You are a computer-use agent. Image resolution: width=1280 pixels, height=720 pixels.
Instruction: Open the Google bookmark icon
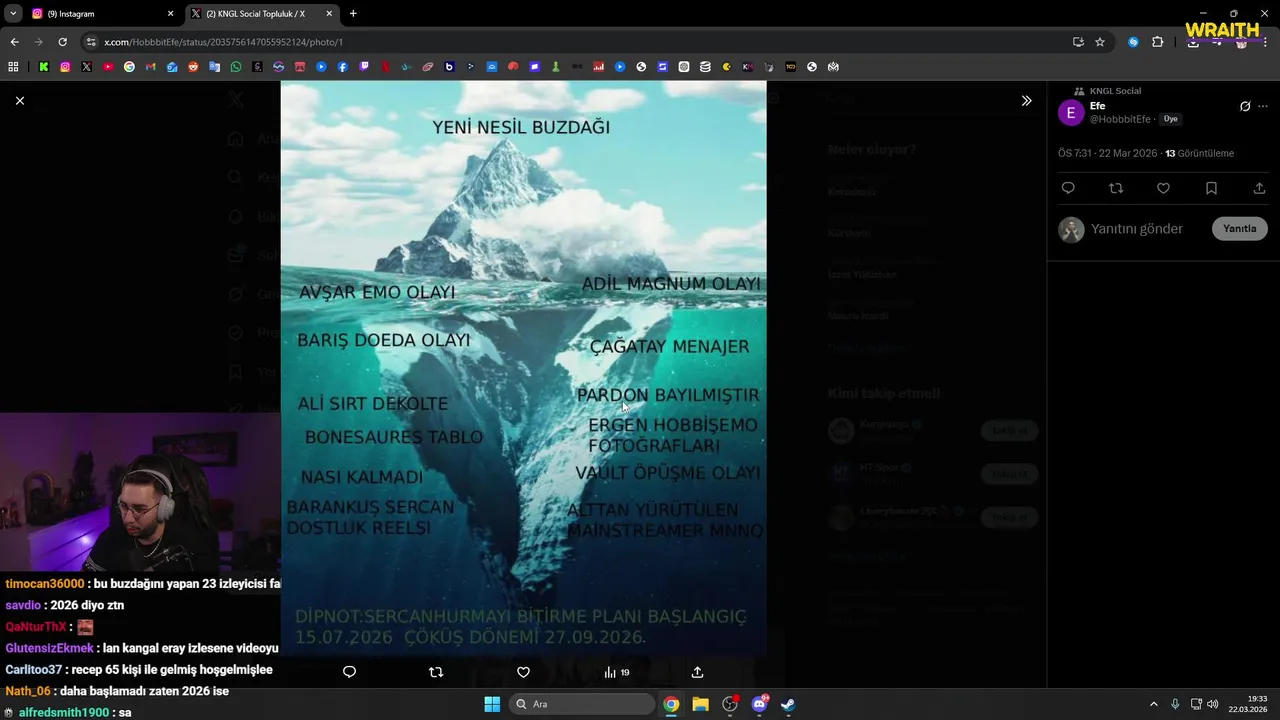coord(129,67)
